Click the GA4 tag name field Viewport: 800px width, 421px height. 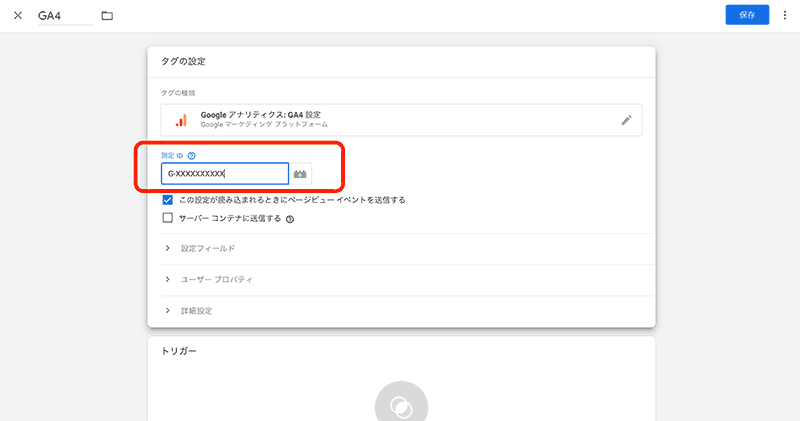(65, 16)
